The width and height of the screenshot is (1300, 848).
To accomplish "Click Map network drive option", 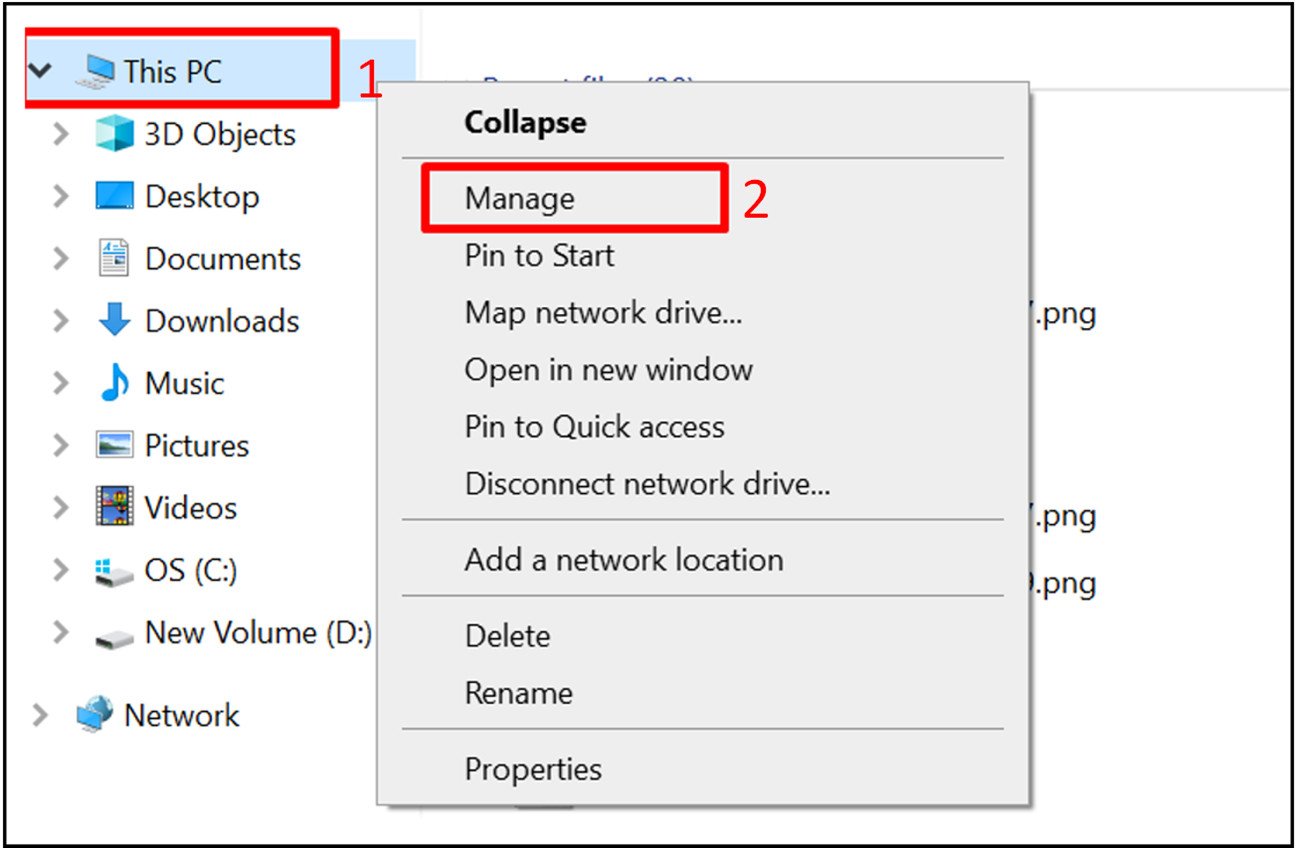I will pos(602,313).
